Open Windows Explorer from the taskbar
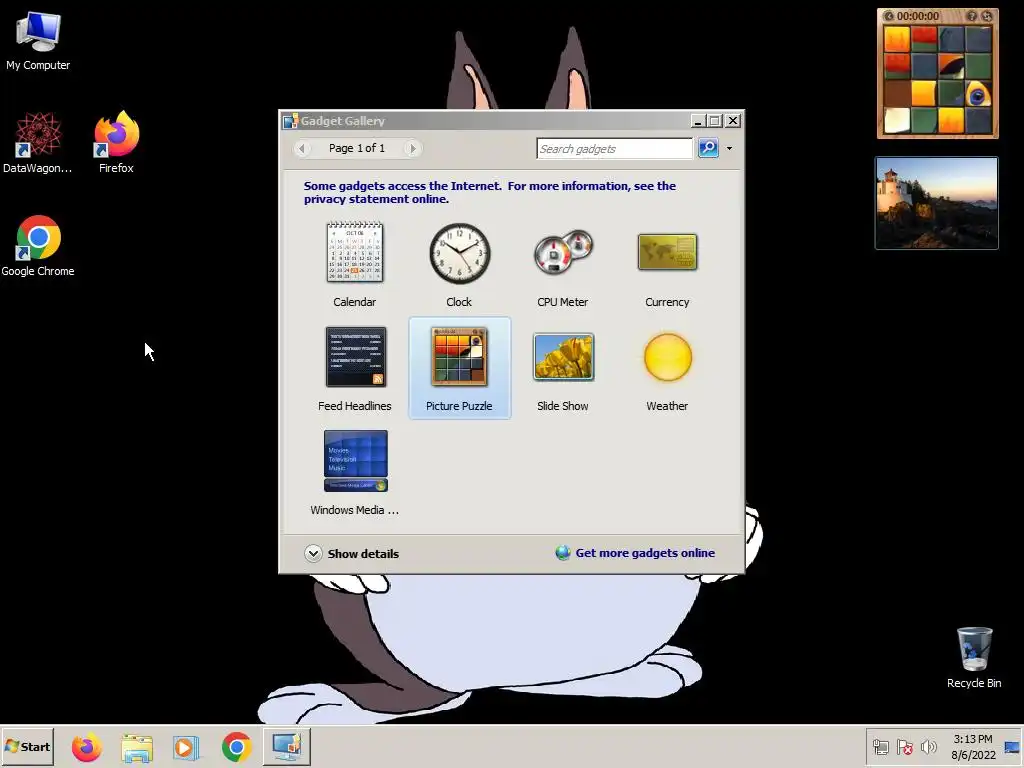This screenshot has height=768, width=1024. pos(136,747)
